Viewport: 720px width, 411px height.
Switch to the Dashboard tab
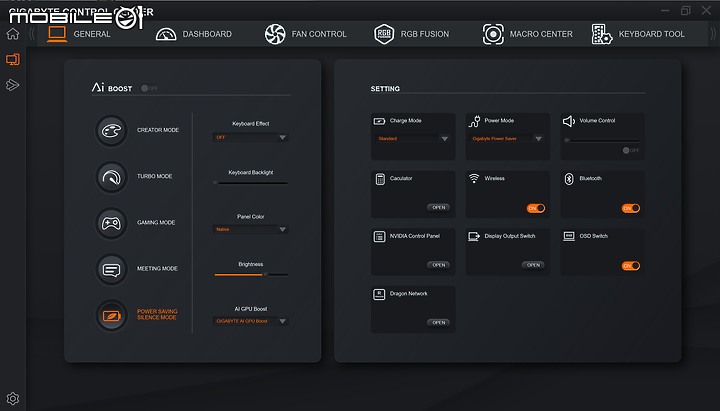click(x=193, y=34)
